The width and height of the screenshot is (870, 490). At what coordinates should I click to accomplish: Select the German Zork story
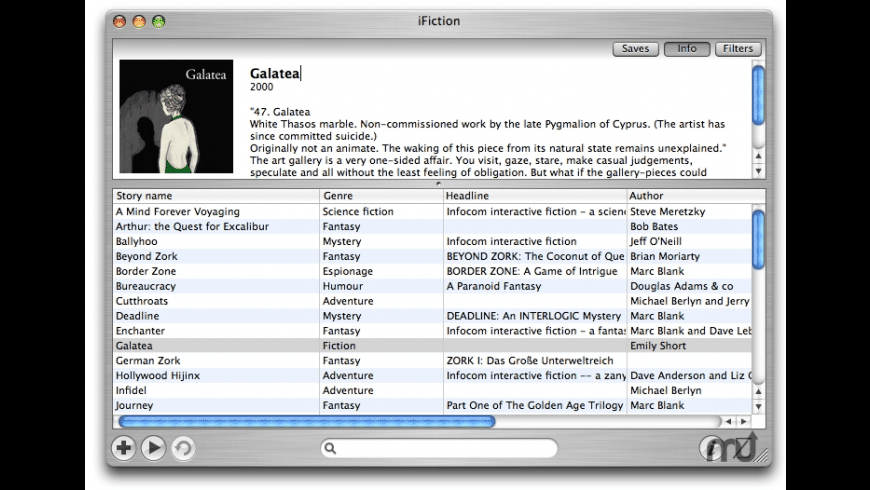(433, 361)
